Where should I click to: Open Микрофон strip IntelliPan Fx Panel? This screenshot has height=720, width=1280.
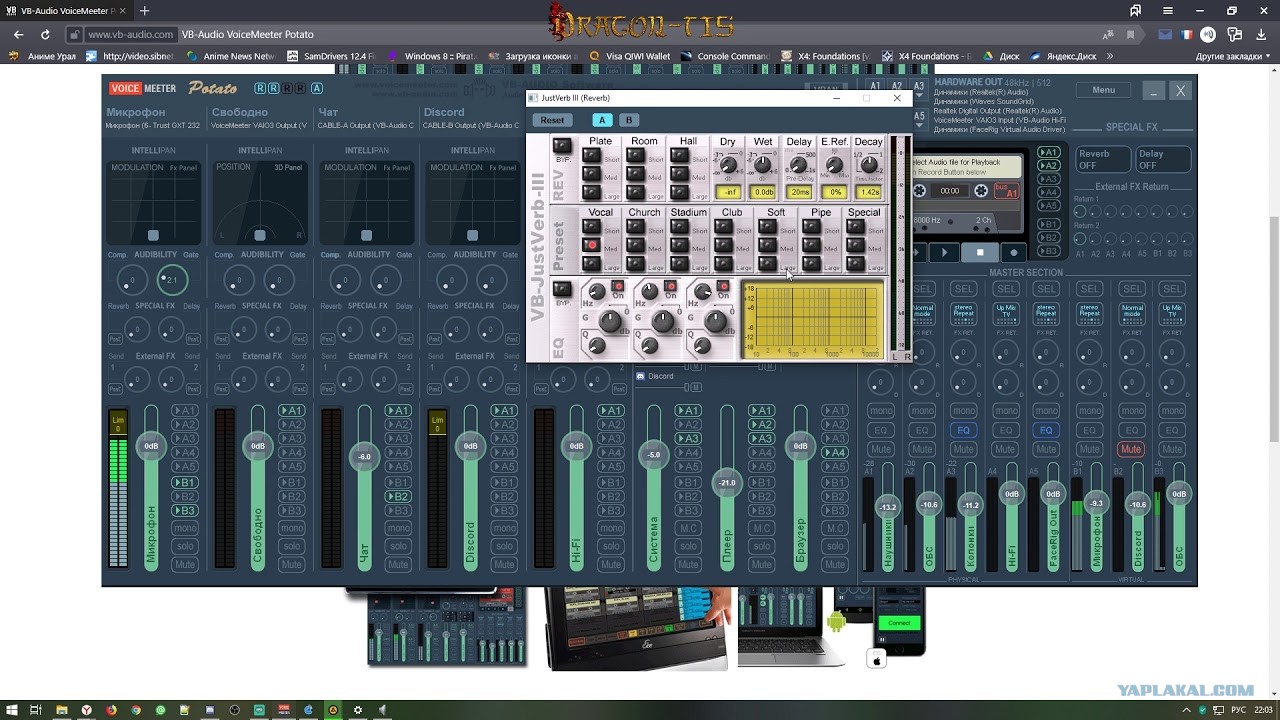coord(183,168)
